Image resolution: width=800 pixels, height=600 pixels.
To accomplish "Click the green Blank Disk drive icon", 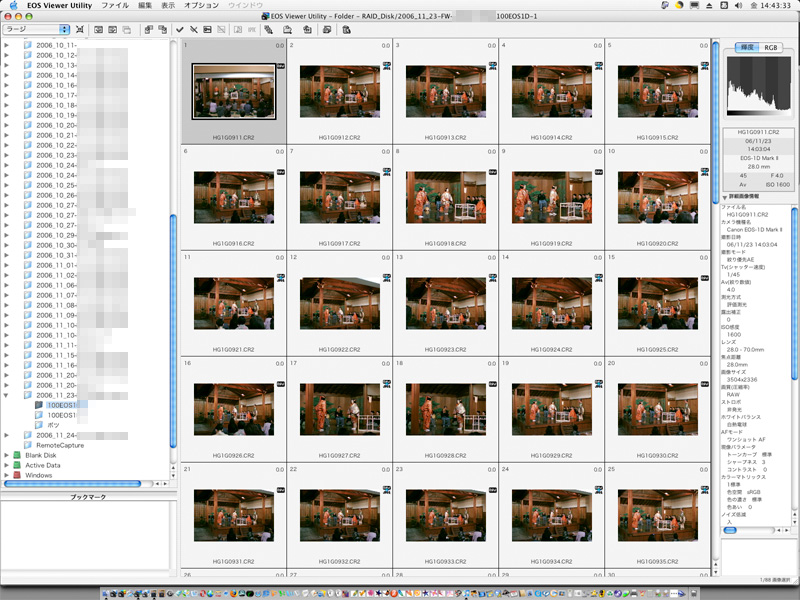I will click(x=17, y=455).
